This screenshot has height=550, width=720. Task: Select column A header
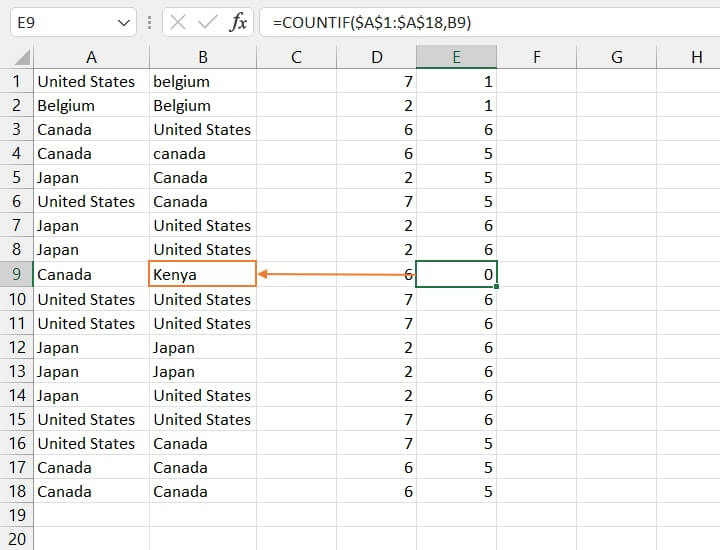coord(91,58)
